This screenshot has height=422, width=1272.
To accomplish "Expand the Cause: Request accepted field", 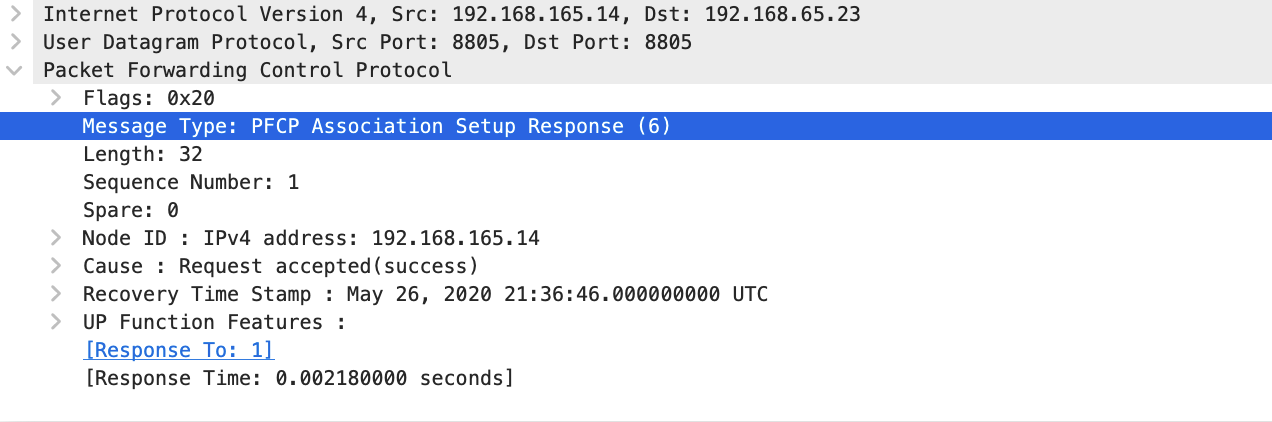I will [x=56, y=266].
